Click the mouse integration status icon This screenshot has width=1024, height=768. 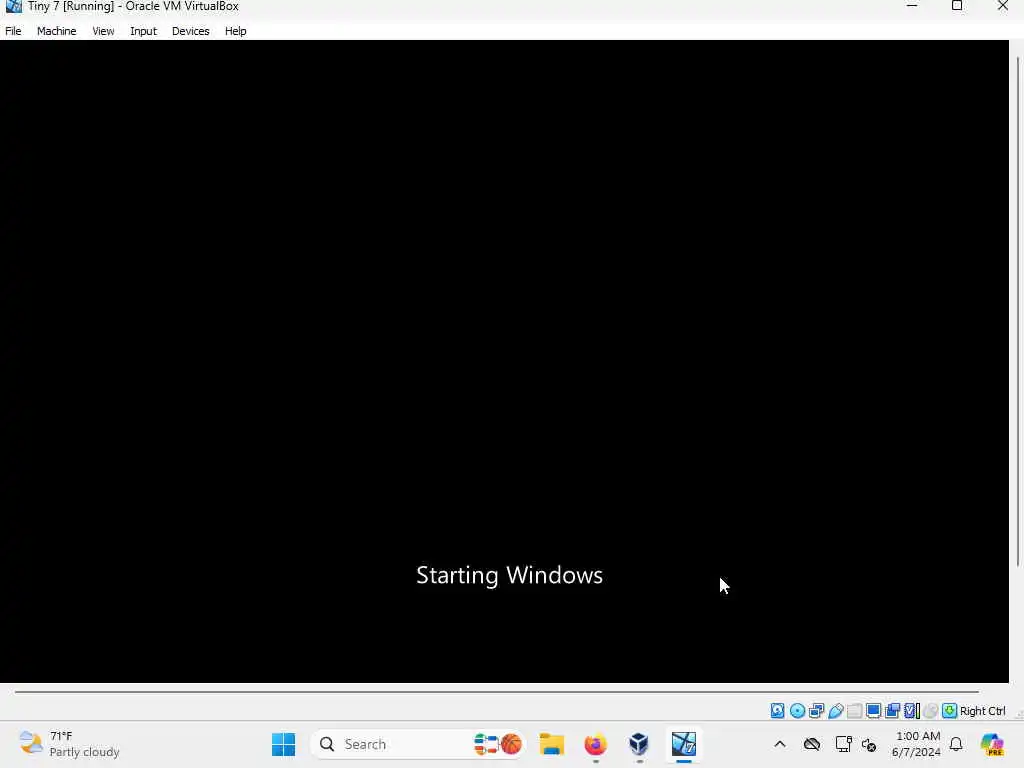tap(931, 711)
